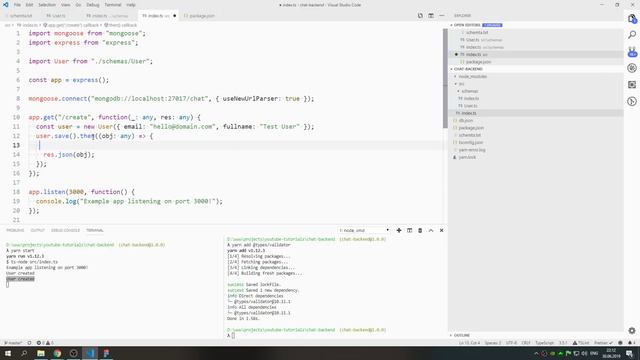Change indentation via Spaces: 2
Image resolution: width=640 pixels, height=360 pixels.
(x=493, y=343)
